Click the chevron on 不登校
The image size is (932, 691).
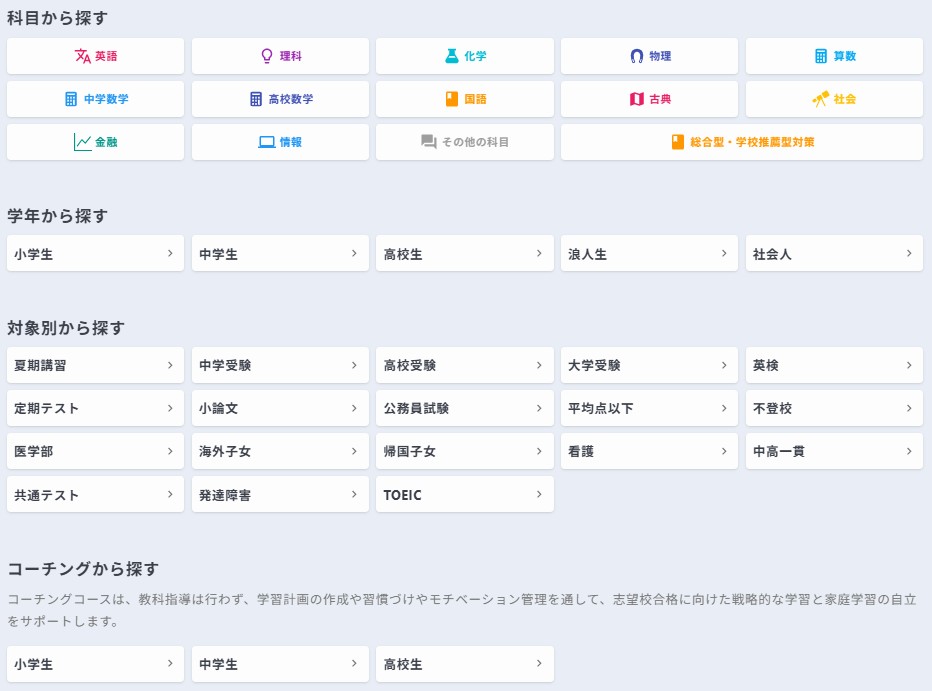(x=909, y=408)
